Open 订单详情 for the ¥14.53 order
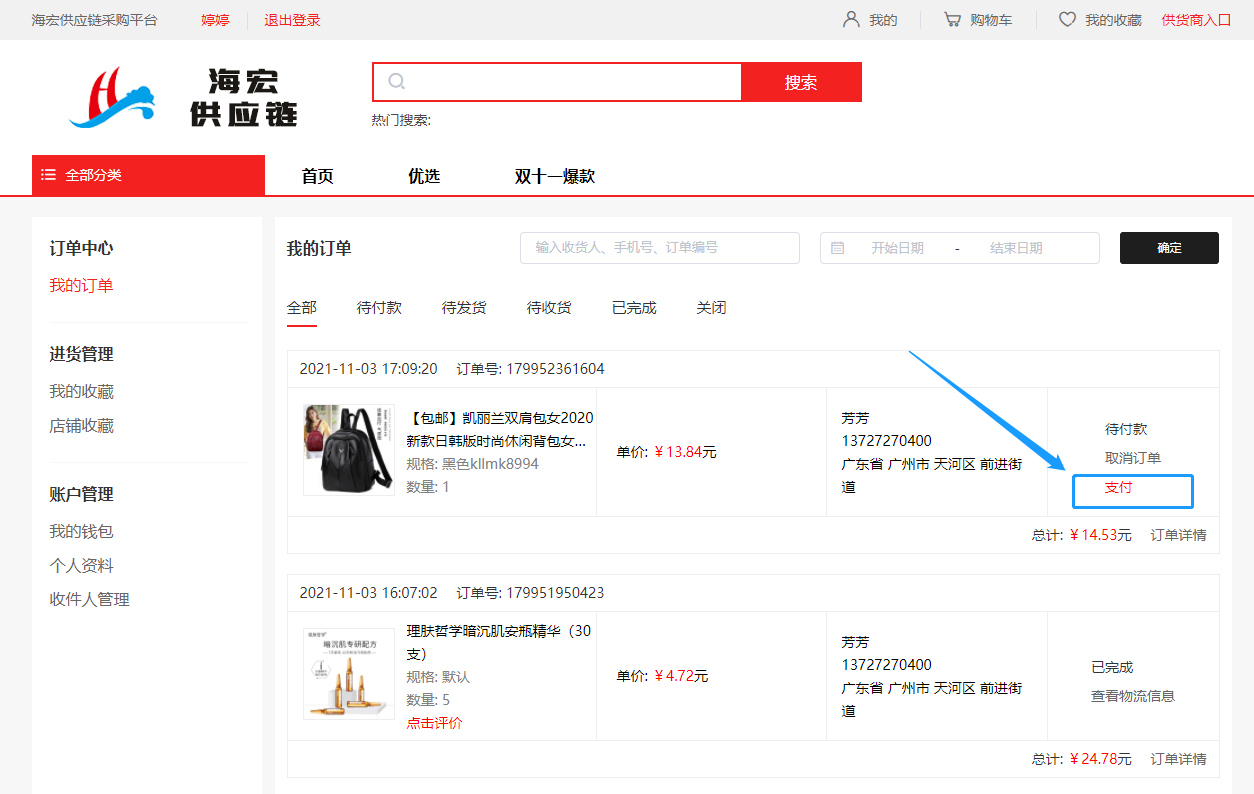 click(x=1178, y=535)
